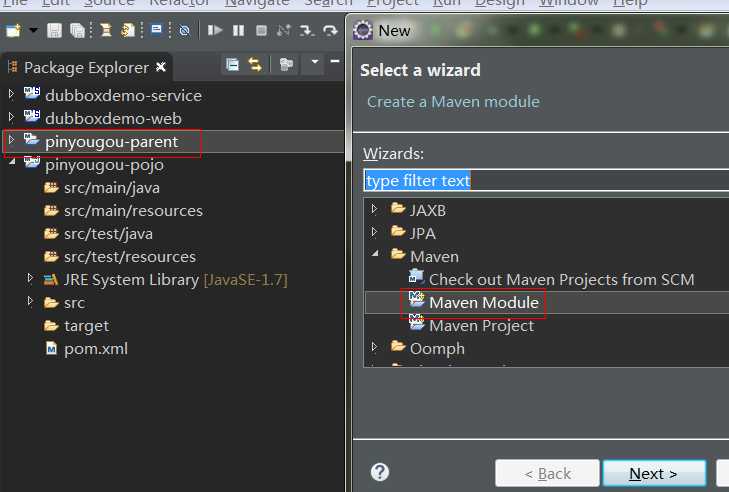
Task: Select the dubboxdemo-web project
Action: [x=113, y=118]
